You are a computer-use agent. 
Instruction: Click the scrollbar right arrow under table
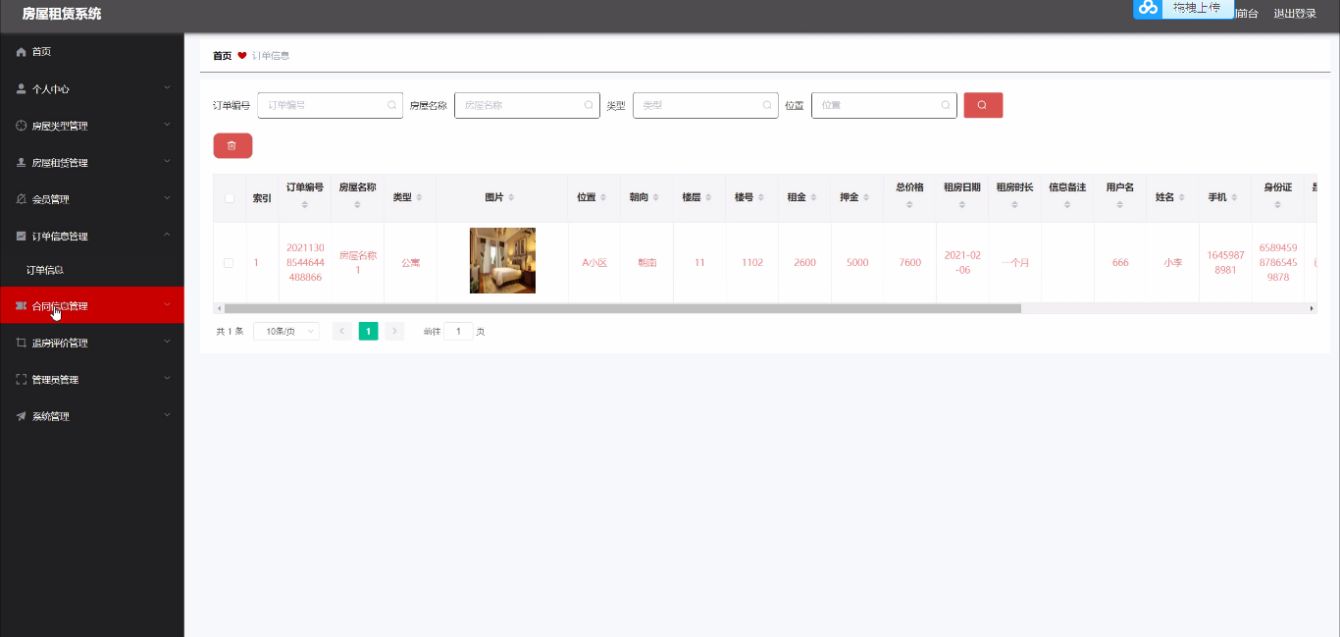click(1312, 308)
